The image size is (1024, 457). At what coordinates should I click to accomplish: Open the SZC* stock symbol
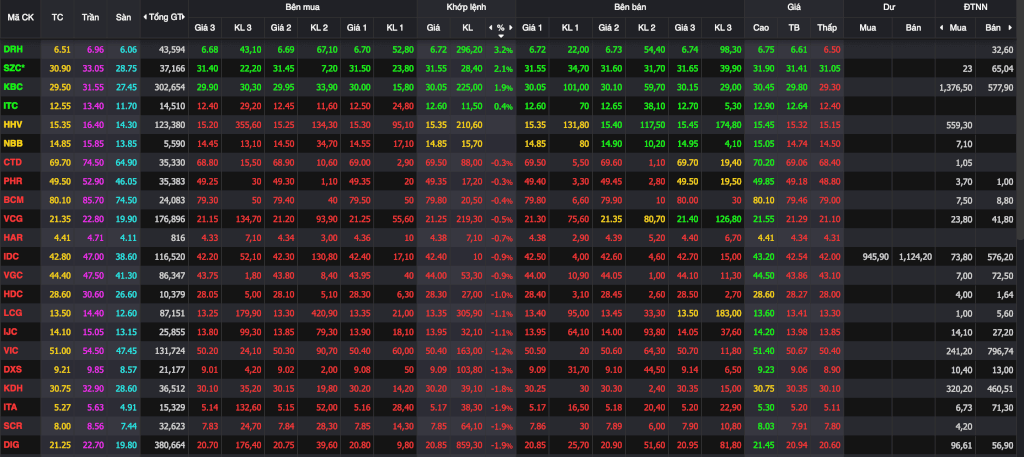pyautogui.click(x=13, y=68)
